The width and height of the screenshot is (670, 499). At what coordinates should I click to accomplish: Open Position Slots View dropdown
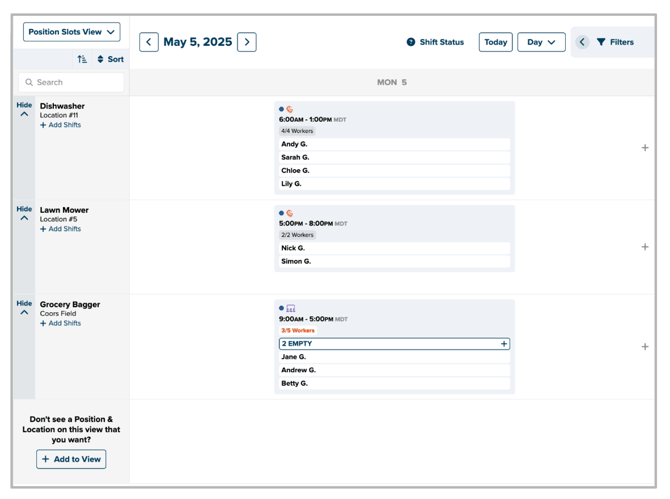point(71,32)
